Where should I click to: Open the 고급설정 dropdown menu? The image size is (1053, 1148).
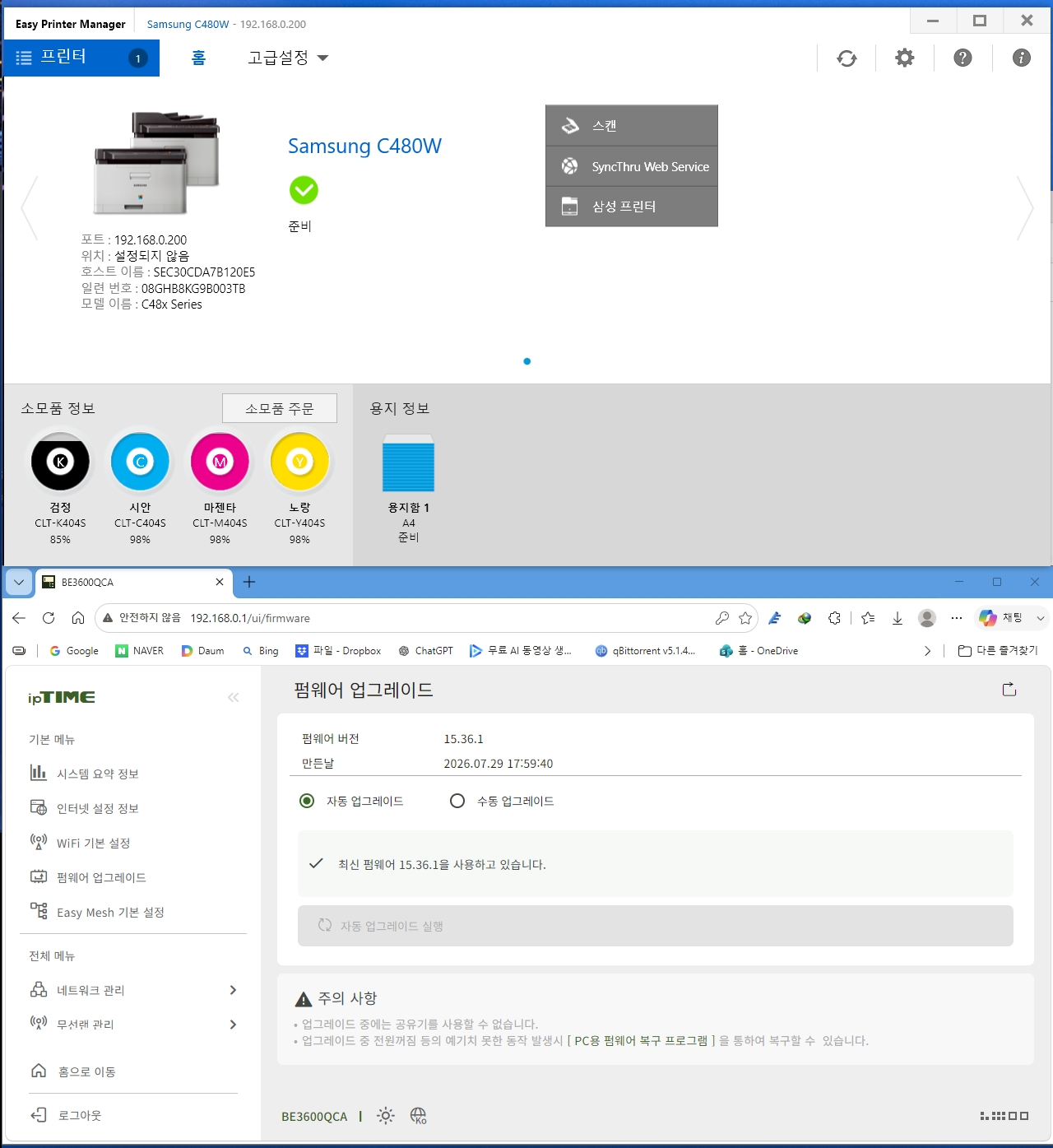click(x=288, y=58)
